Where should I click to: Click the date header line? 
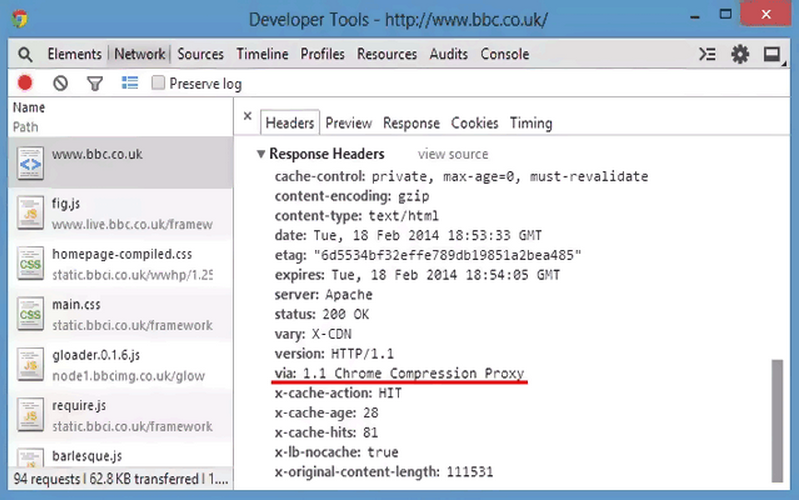pyautogui.click(x=408, y=236)
